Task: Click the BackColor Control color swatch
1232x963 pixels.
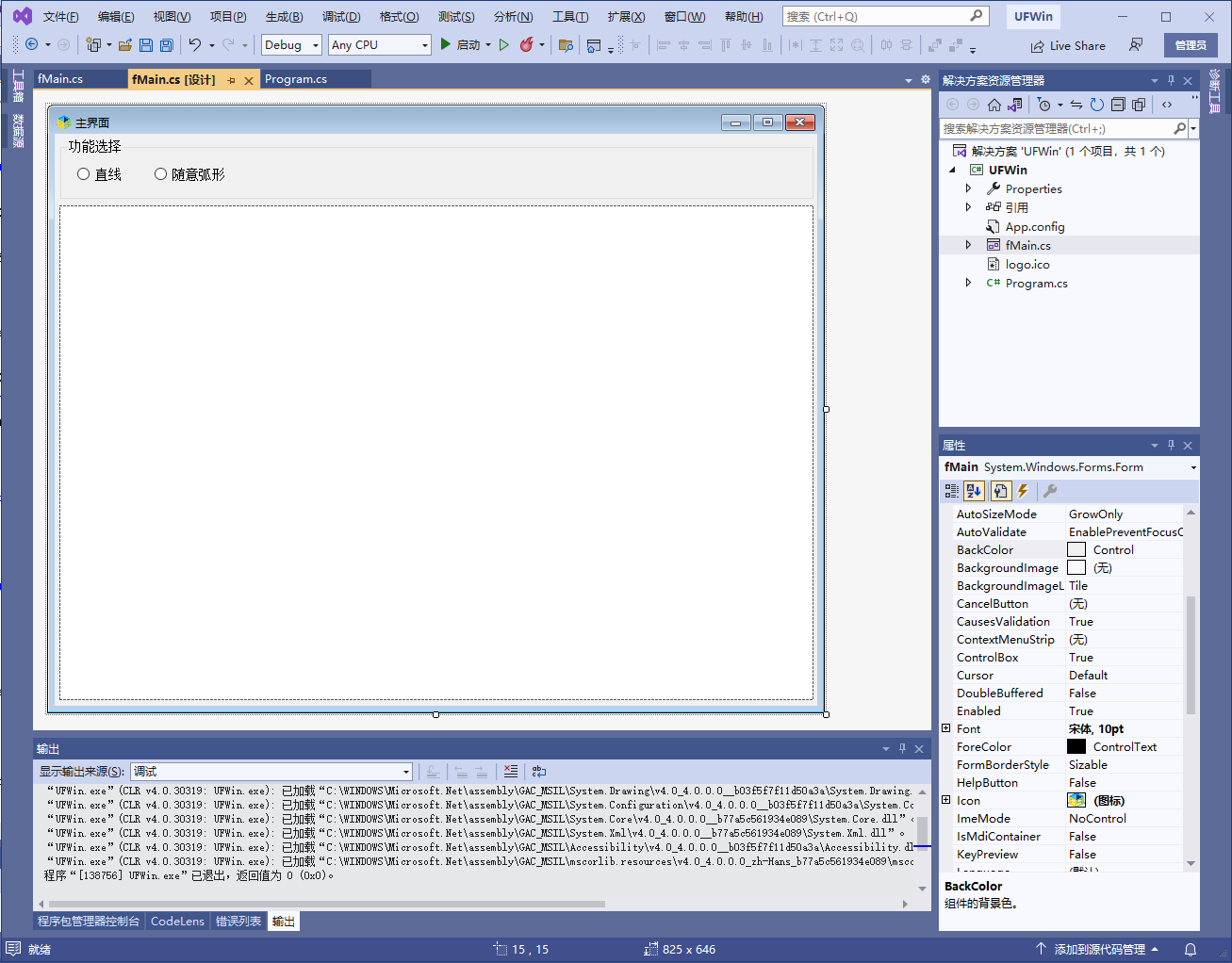Action: pos(1076,549)
